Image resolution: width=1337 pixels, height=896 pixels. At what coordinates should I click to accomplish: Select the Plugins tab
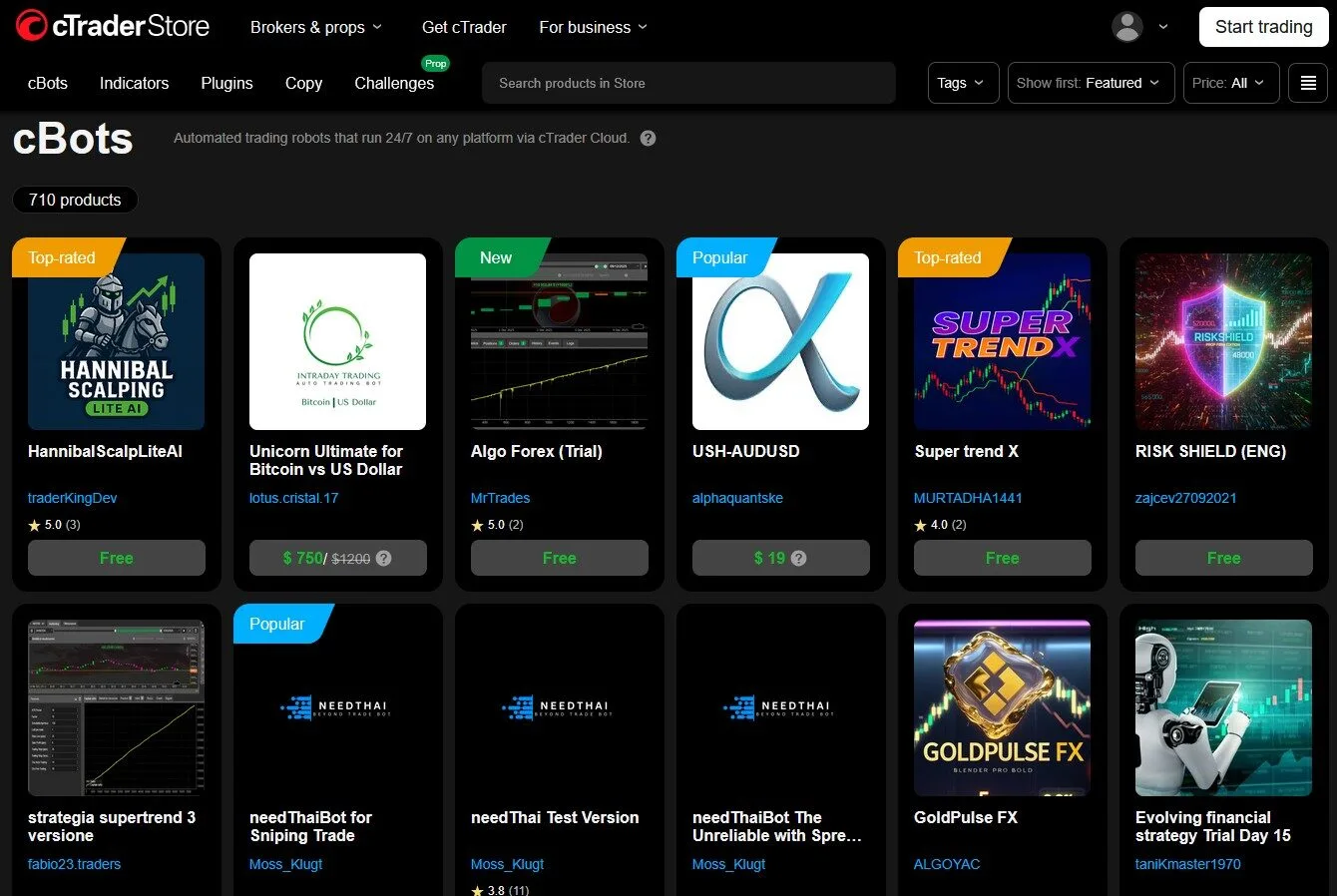pos(226,83)
